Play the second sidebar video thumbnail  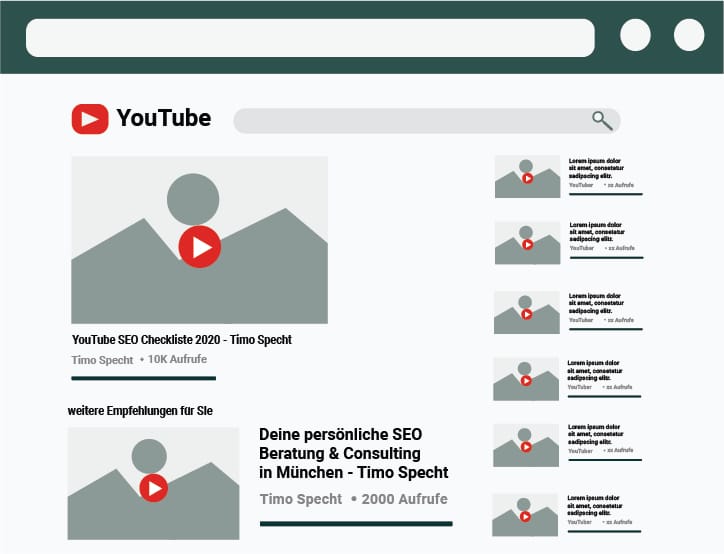pyautogui.click(x=527, y=244)
